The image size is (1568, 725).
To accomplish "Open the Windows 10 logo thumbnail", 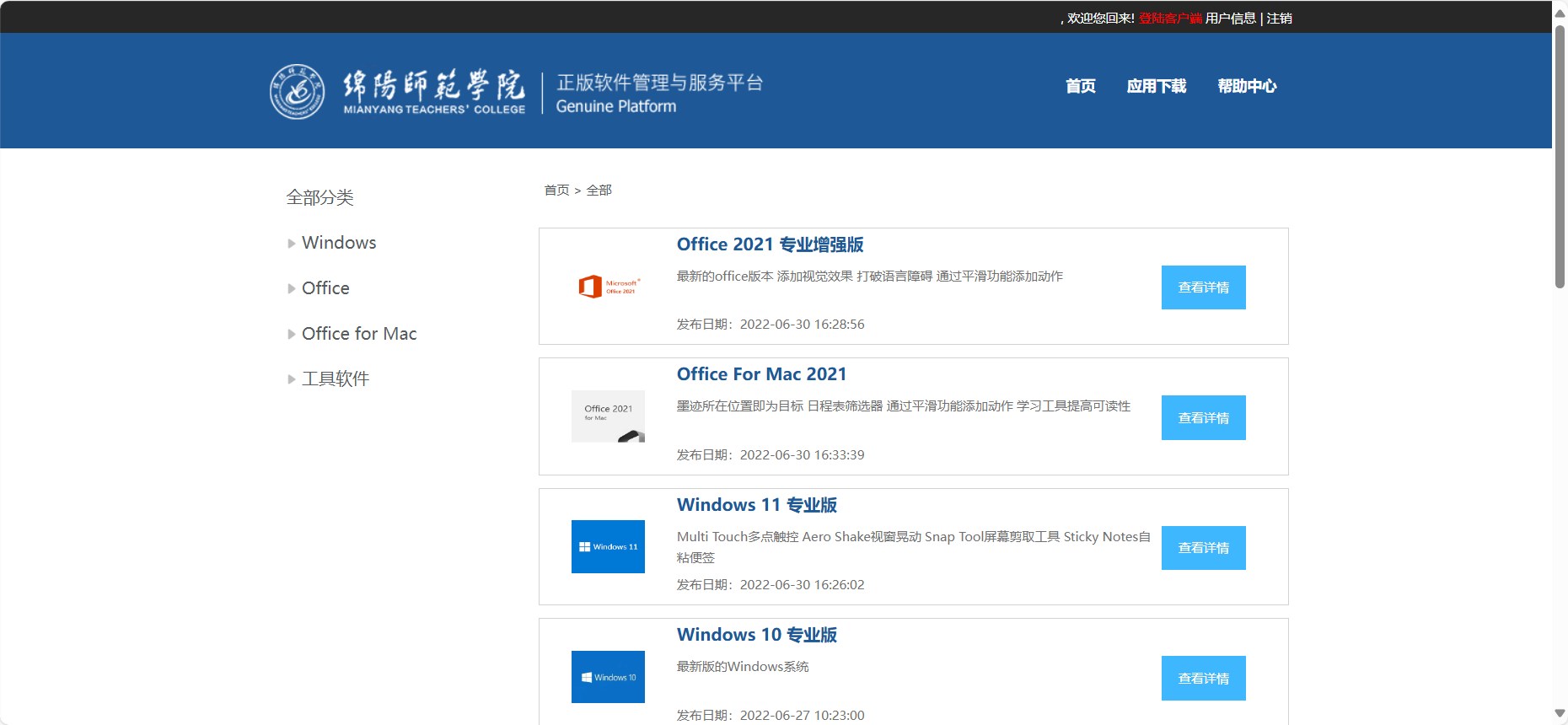I will (608, 677).
